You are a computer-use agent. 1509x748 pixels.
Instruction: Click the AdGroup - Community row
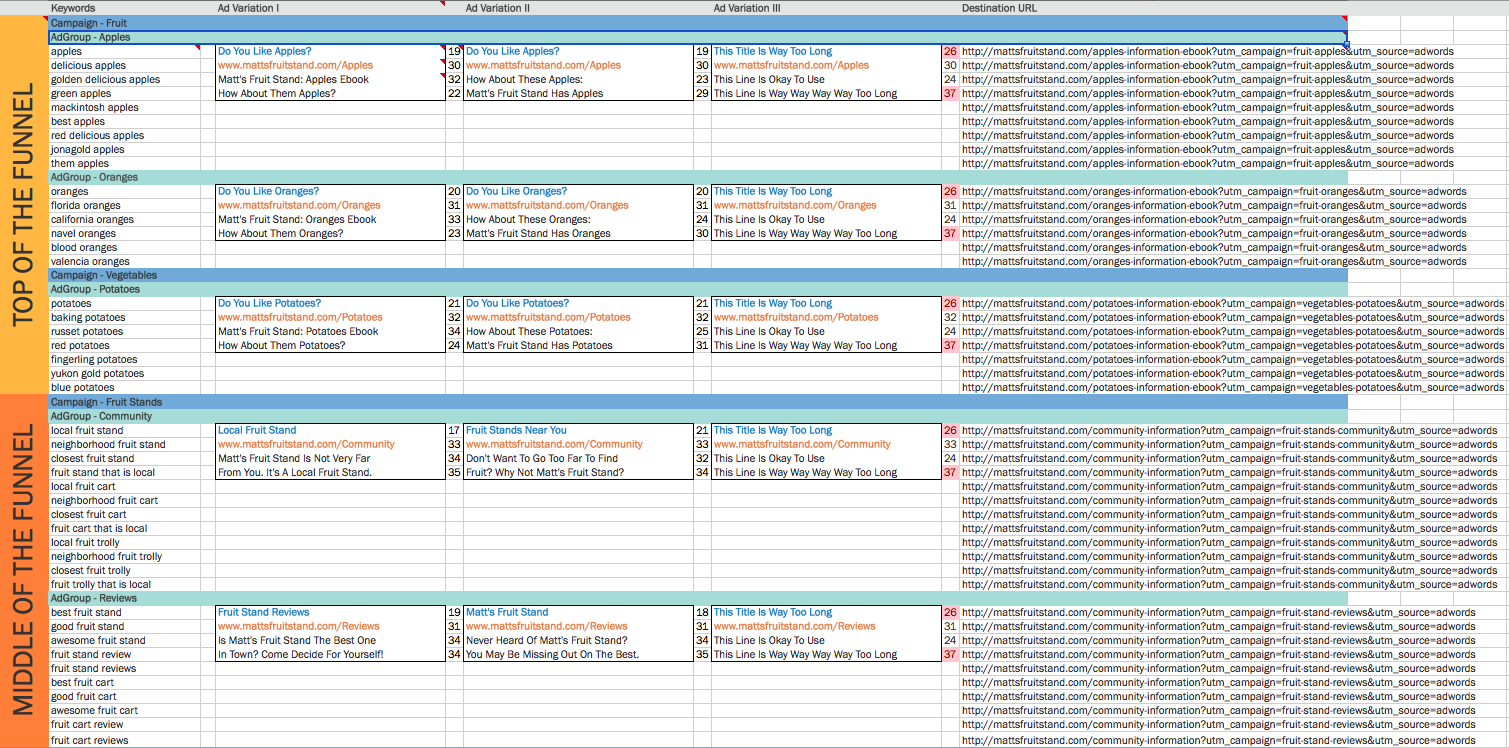click(698, 416)
